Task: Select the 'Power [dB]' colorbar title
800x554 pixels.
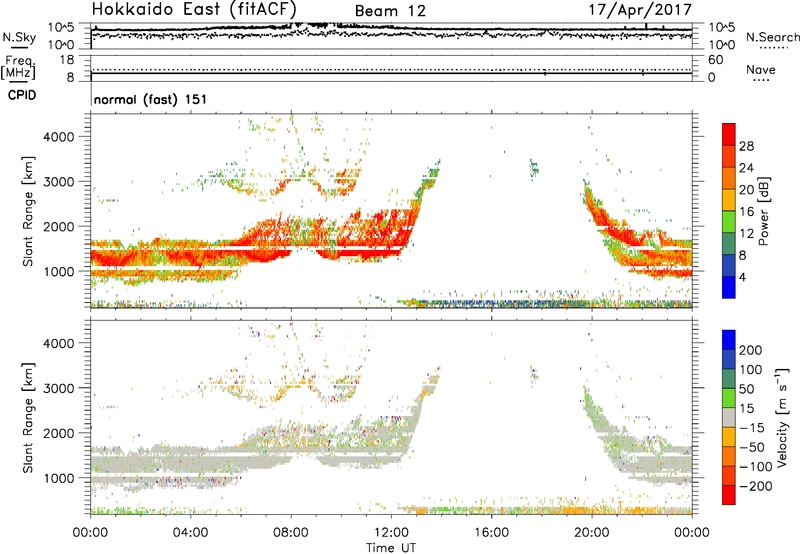Action: click(x=763, y=211)
